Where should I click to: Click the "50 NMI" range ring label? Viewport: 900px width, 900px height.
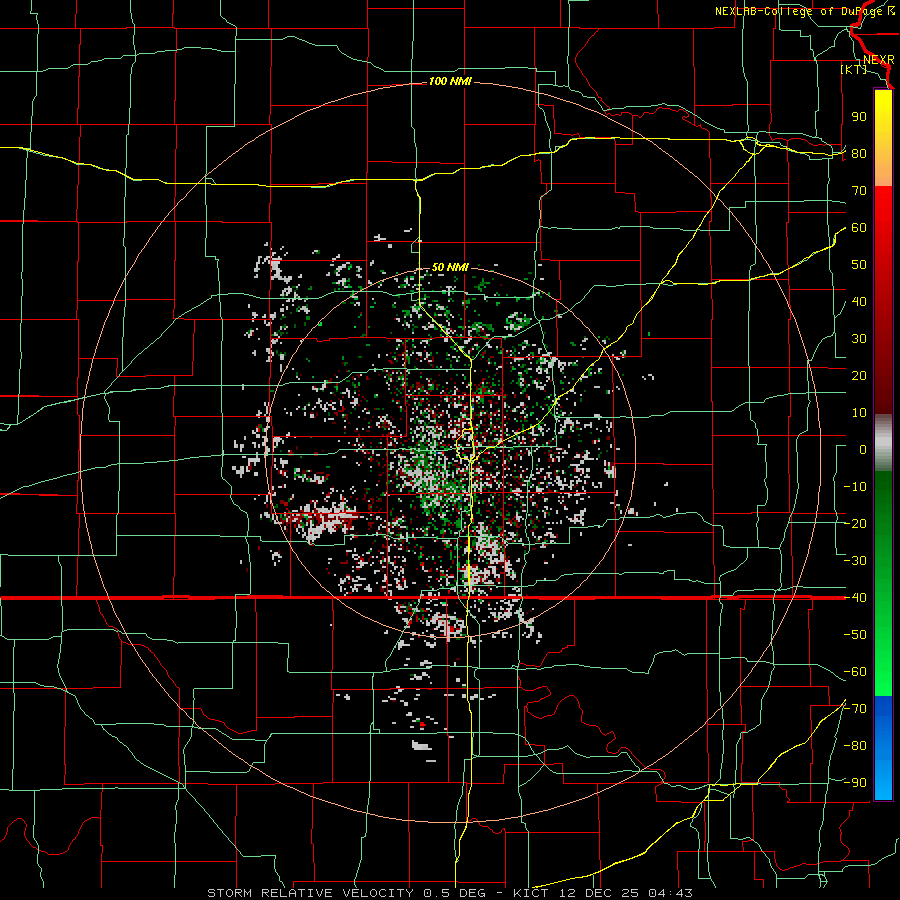pyautogui.click(x=450, y=267)
